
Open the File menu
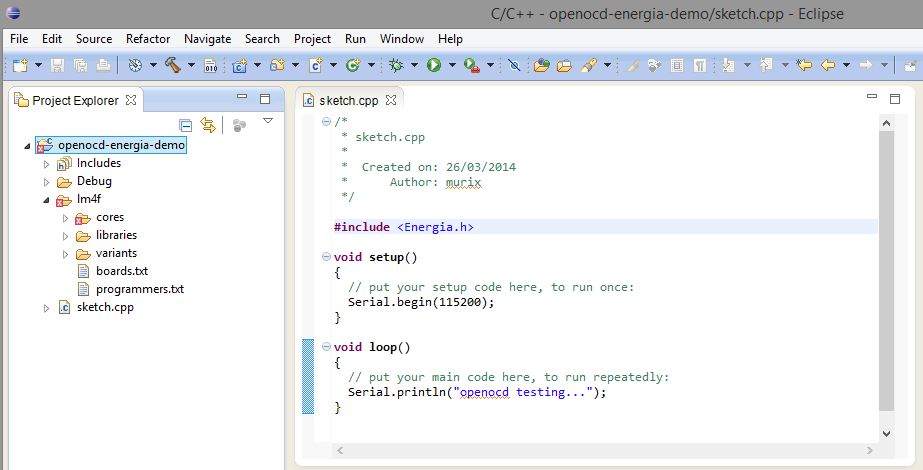[x=19, y=39]
